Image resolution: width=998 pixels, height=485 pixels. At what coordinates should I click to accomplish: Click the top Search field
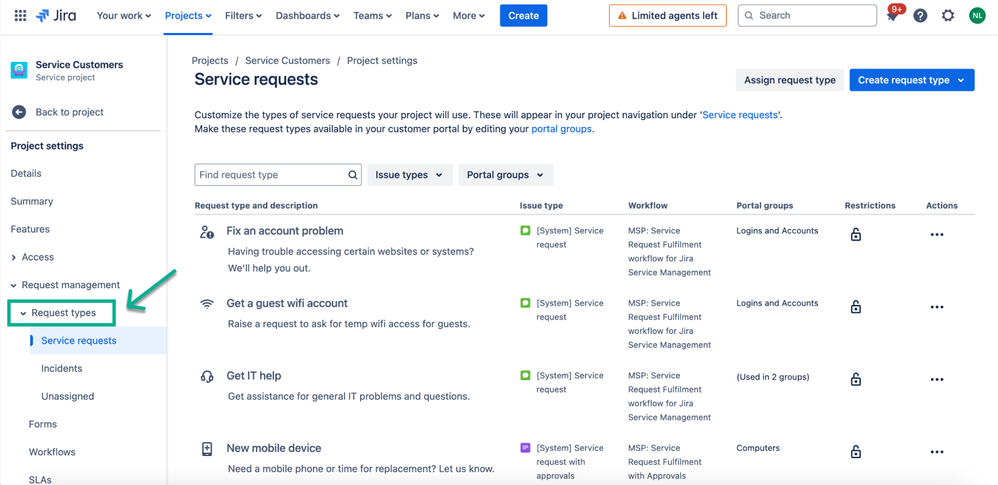[807, 16]
